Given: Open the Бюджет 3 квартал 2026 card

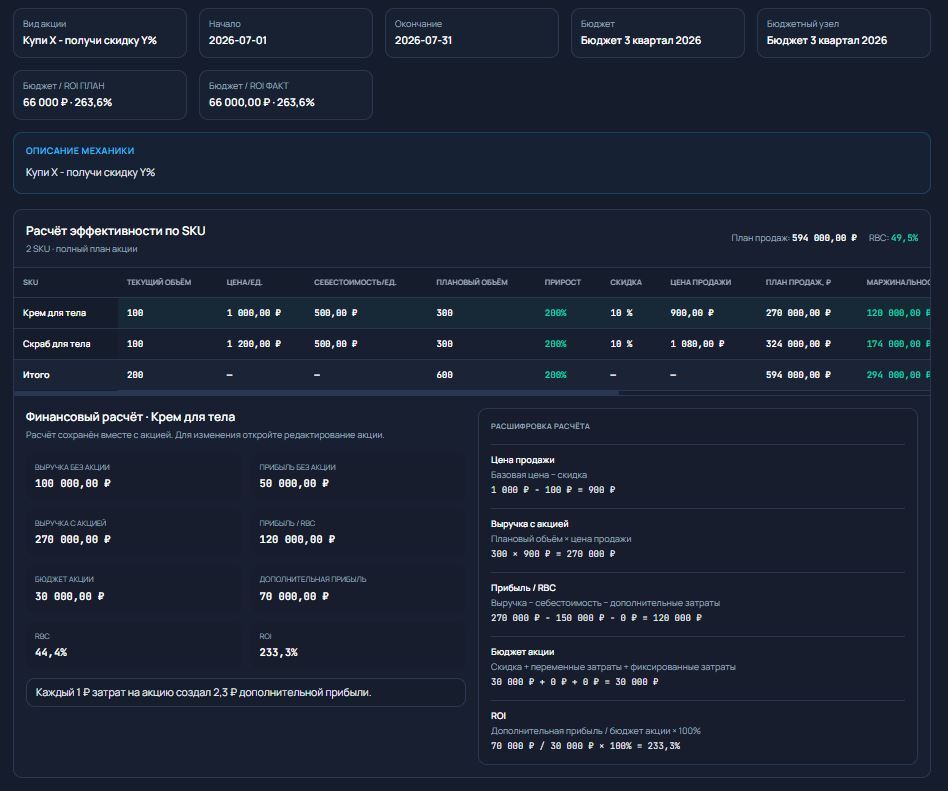Looking at the screenshot, I should tap(658, 33).
